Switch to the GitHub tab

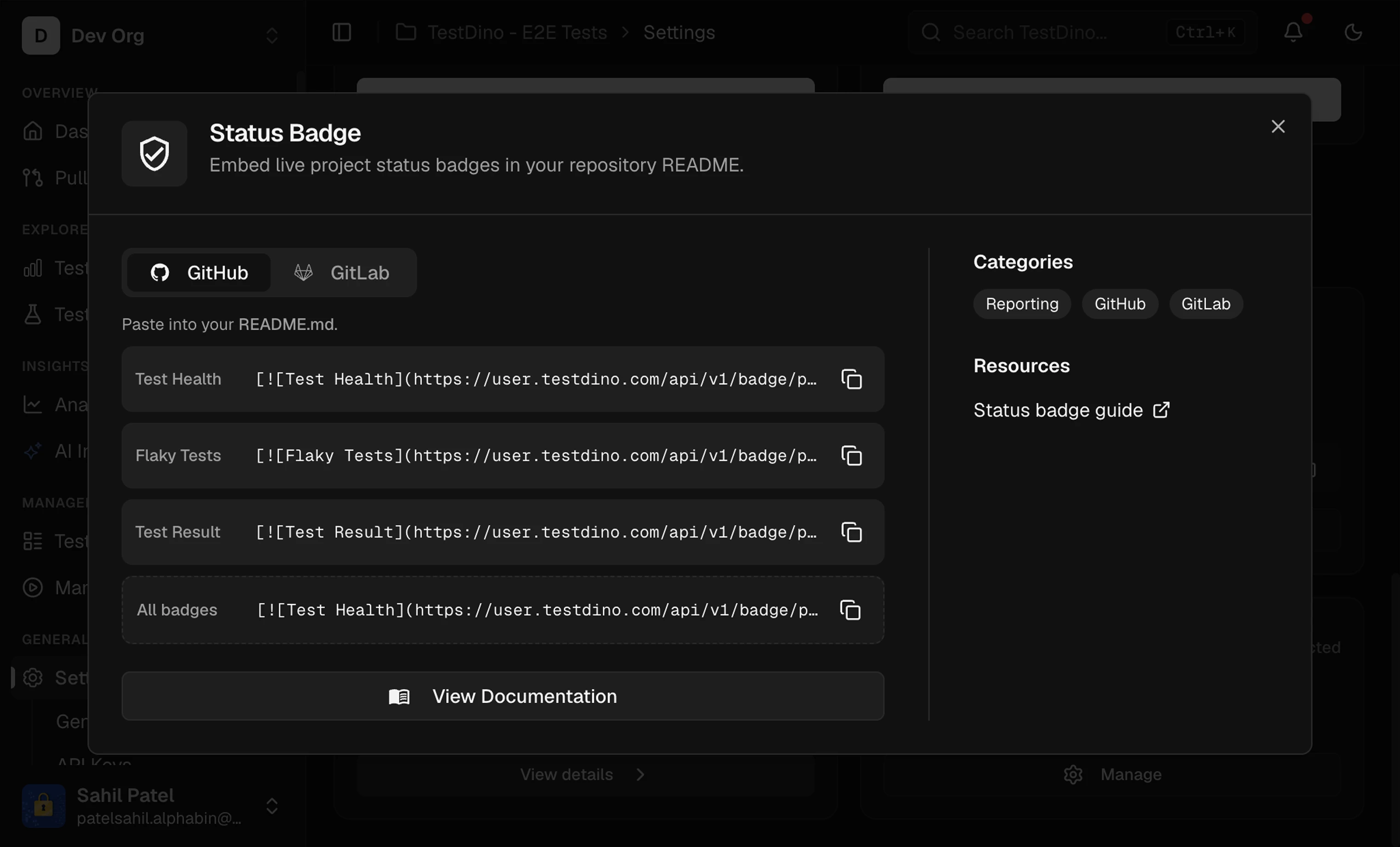tap(199, 273)
